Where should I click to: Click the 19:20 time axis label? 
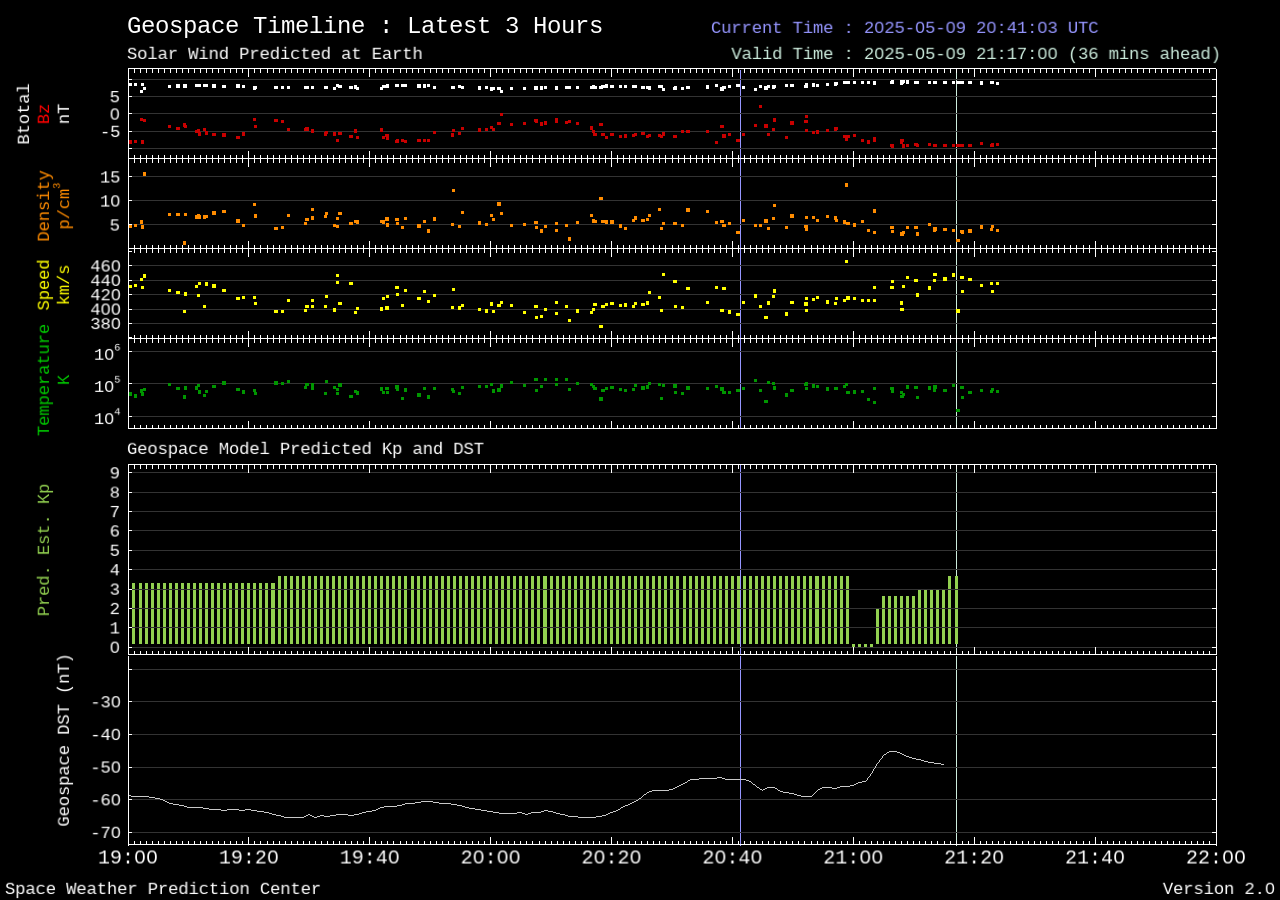249,857
